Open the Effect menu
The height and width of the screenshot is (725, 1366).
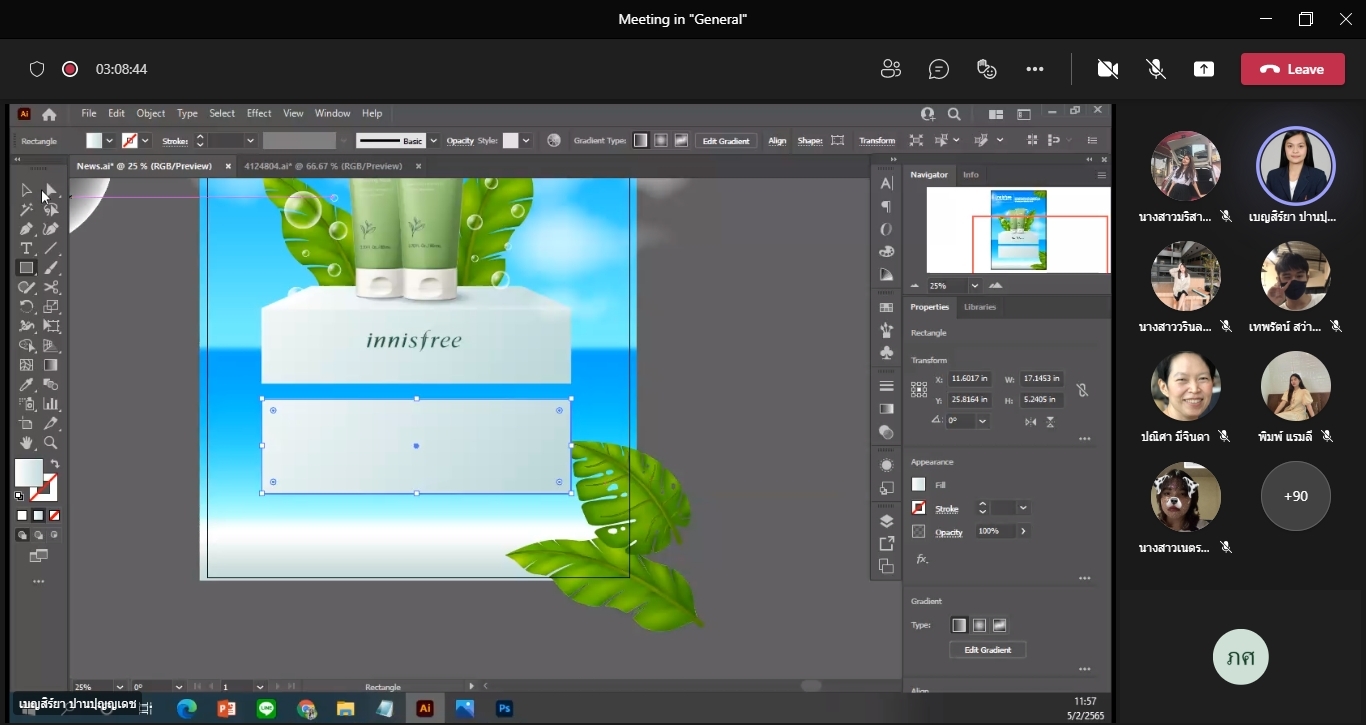point(259,114)
